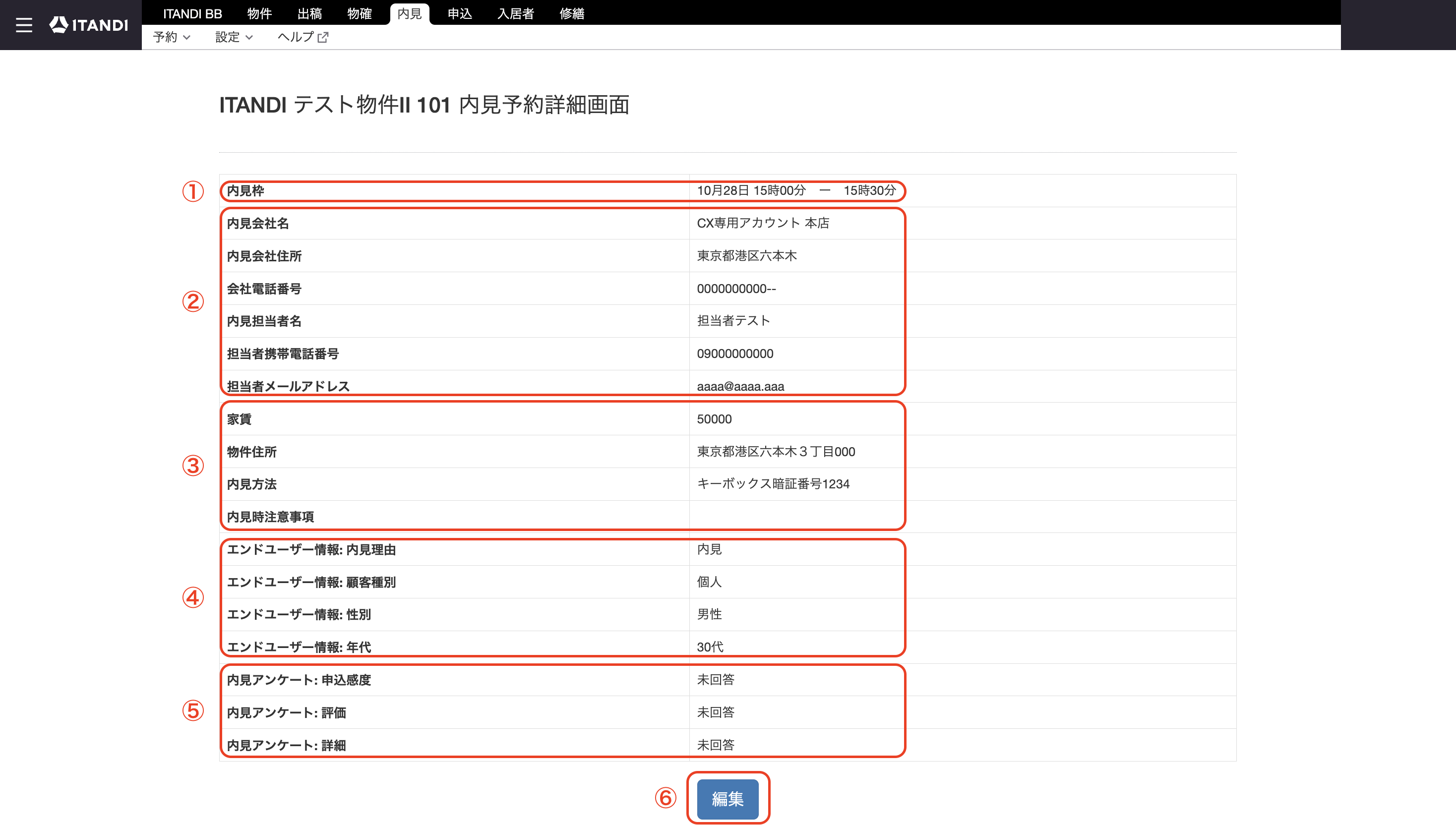Click the 内見担当者名 label
Image resolution: width=1456 pixels, height=825 pixels.
click(x=264, y=321)
